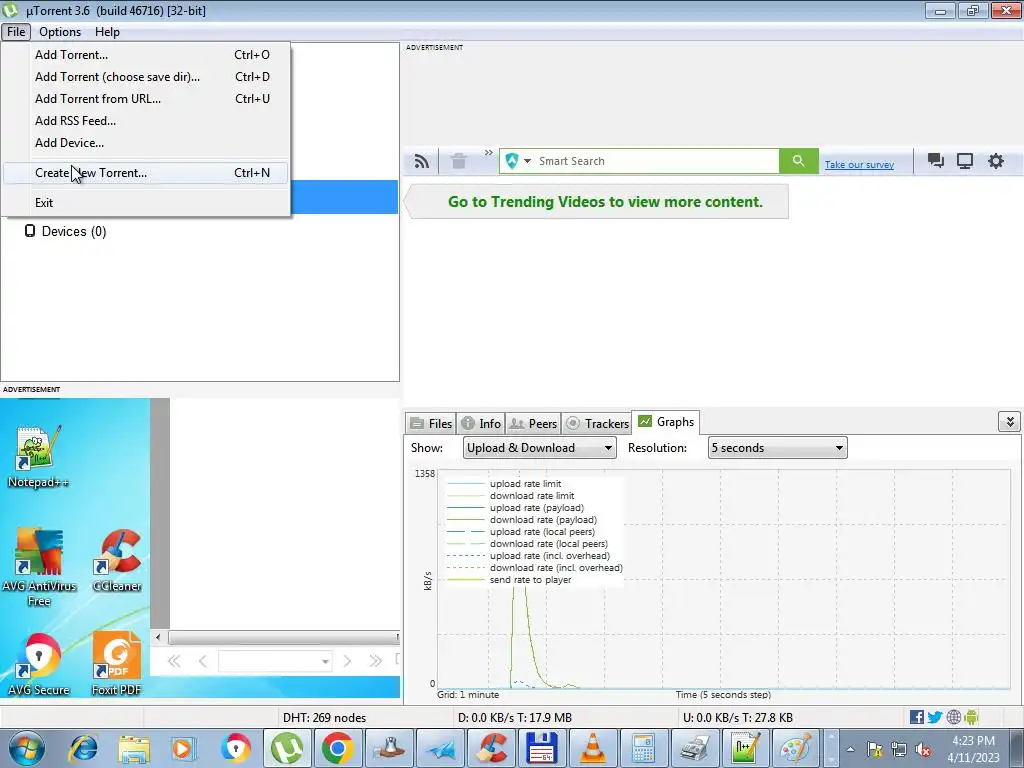
Task: Click the RSS feed toolbar icon
Action: click(x=422, y=161)
